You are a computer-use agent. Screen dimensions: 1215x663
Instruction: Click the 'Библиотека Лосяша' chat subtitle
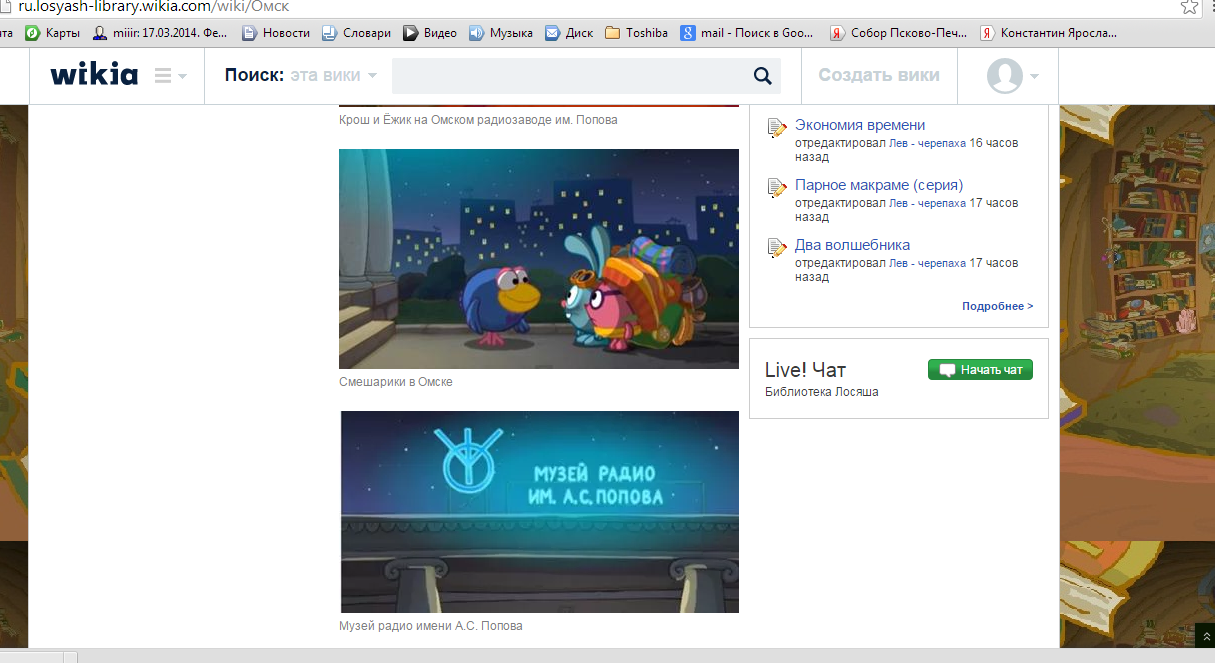pos(822,392)
